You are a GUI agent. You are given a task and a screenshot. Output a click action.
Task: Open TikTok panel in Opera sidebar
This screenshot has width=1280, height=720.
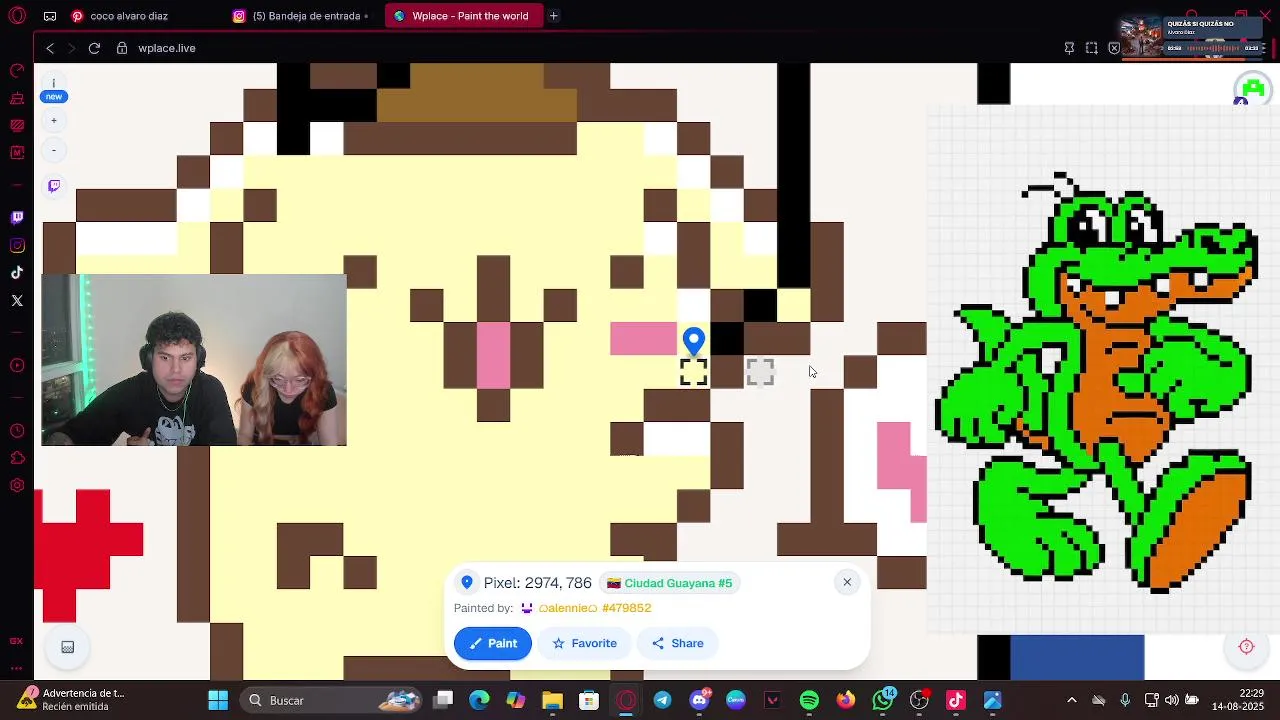coord(17,272)
